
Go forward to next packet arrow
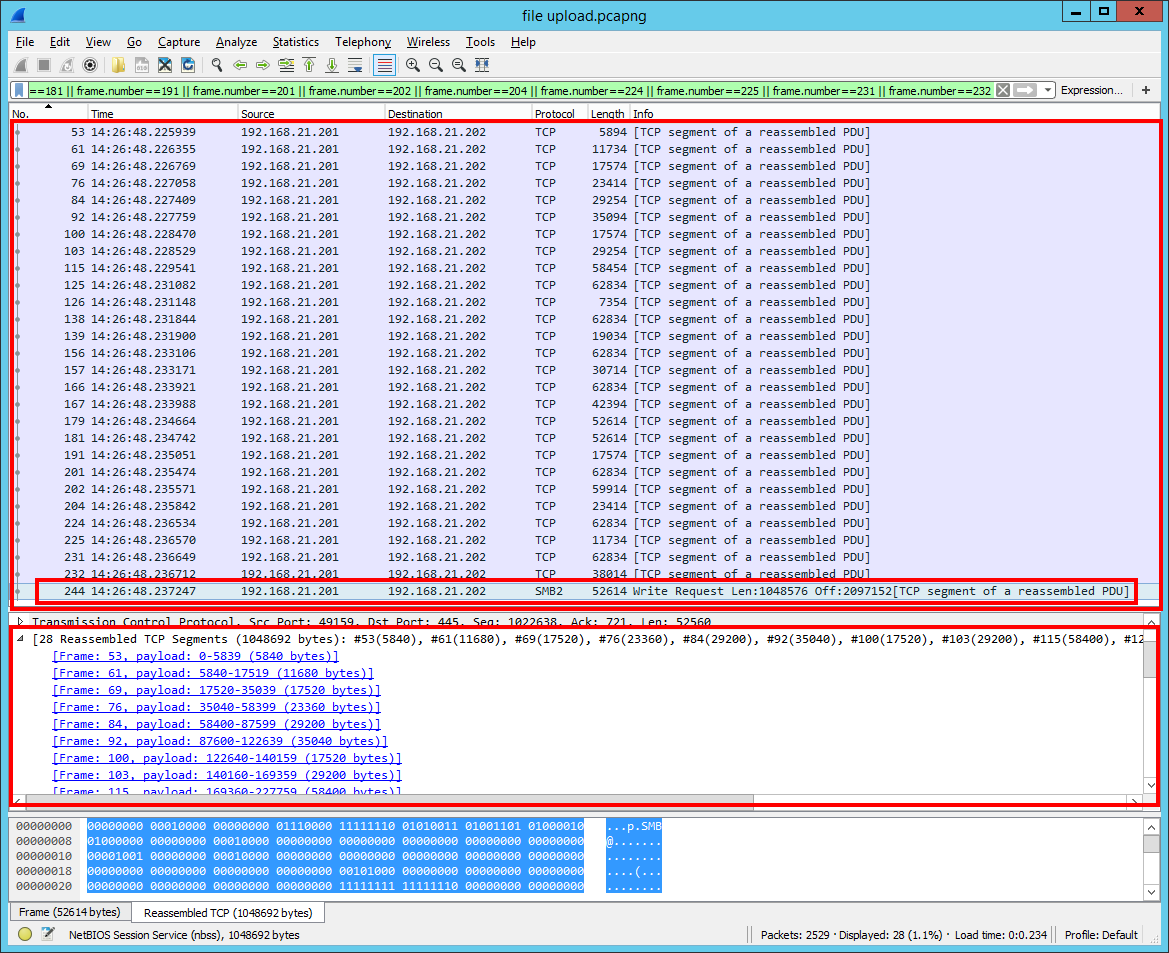pyautogui.click(x=262, y=66)
